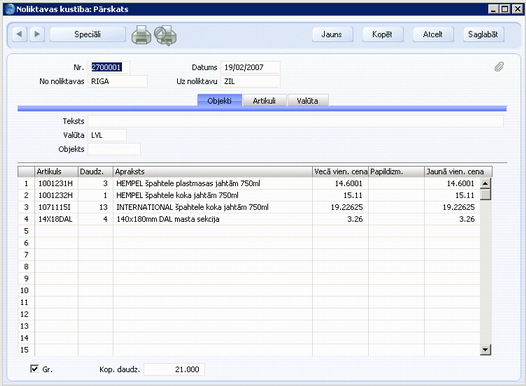This screenshot has height=386, width=526.
Task: Select row number 1
Action: click(26, 183)
